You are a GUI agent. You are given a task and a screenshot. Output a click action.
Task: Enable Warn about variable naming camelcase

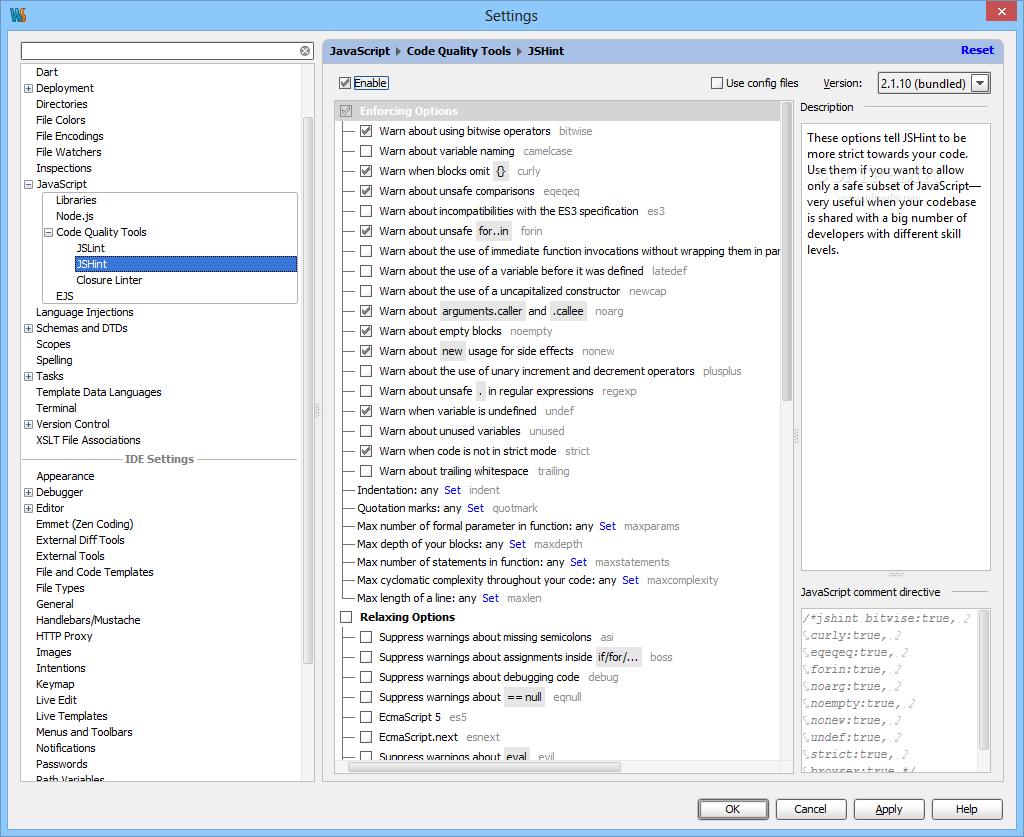pos(366,151)
